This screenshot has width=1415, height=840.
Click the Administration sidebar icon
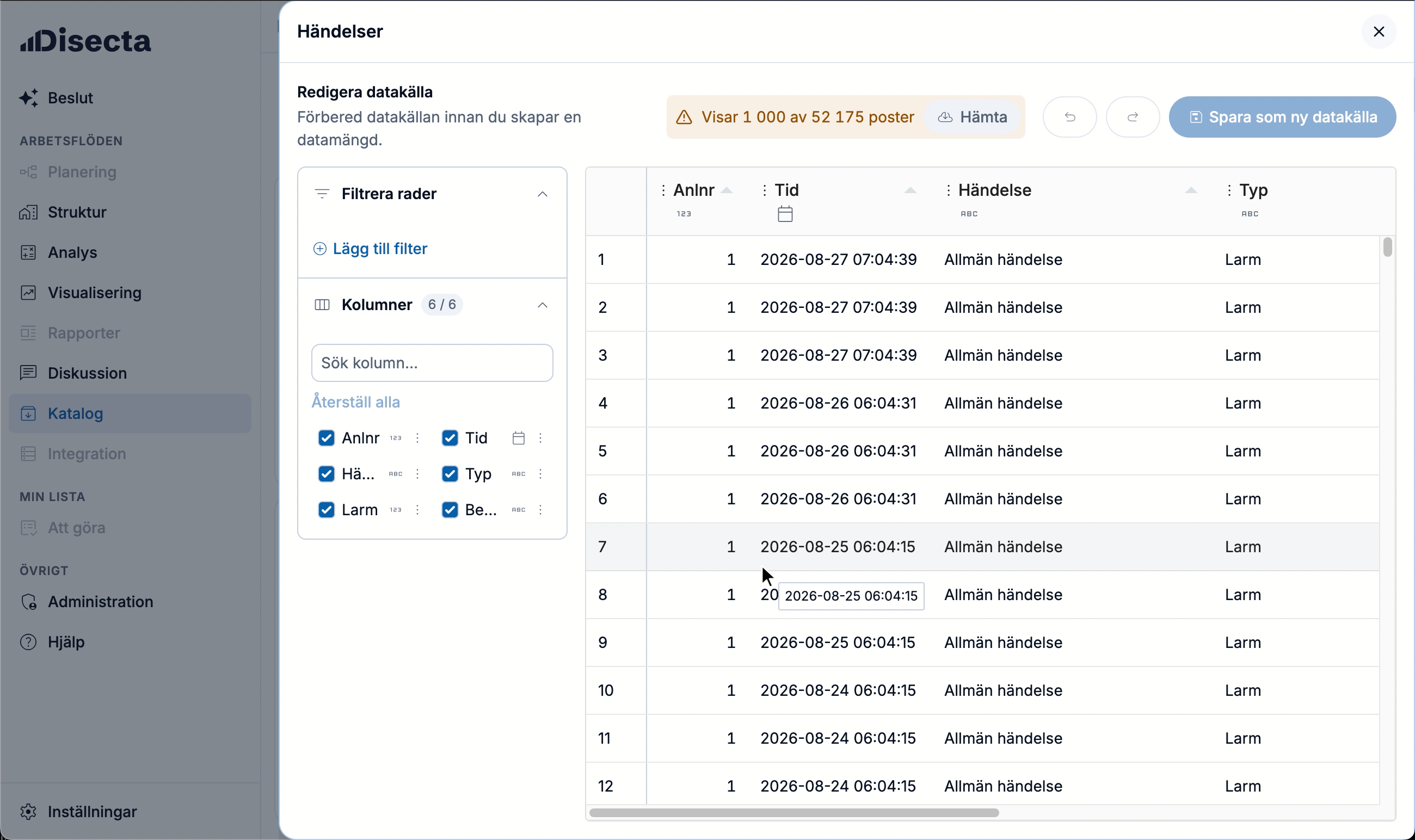point(28,602)
